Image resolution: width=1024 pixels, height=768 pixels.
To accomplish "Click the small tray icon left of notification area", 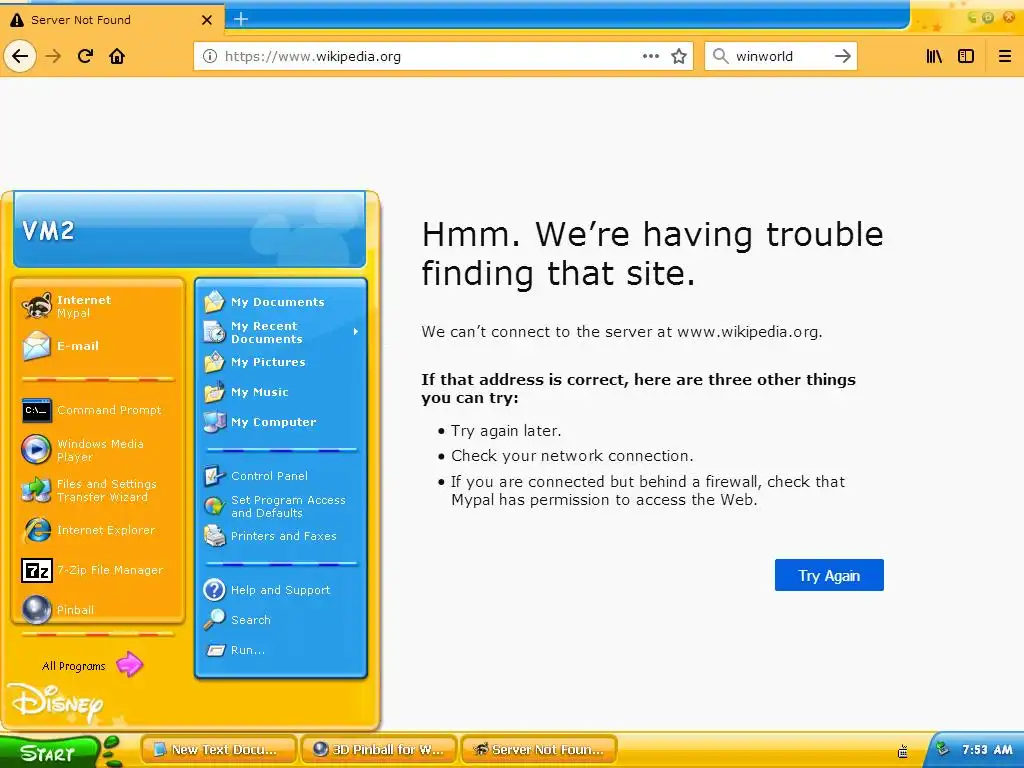I will (x=903, y=751).
